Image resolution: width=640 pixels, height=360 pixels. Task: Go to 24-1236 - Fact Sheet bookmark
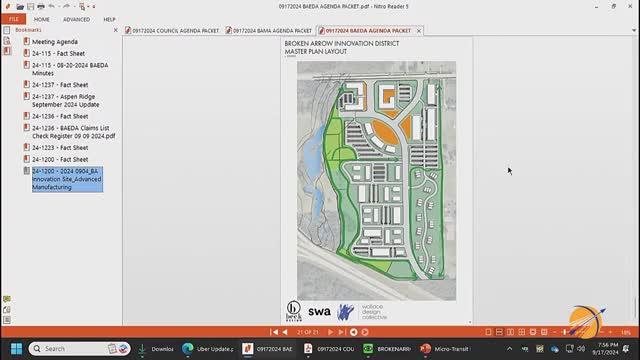pos(60,116)
